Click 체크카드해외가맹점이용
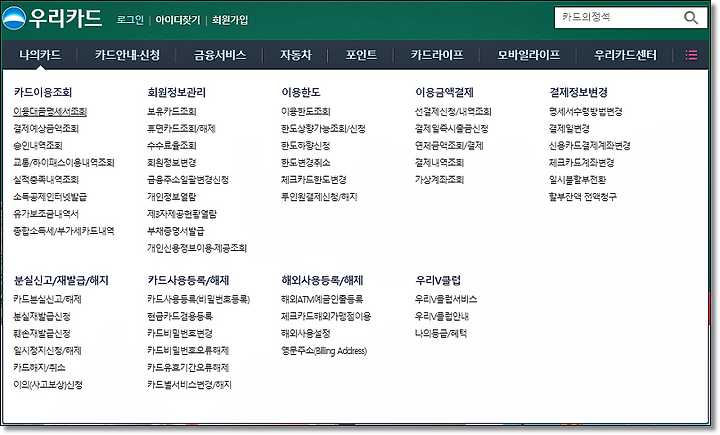The image size is (720, 435). pyautogui.click(x=326, y=316)
